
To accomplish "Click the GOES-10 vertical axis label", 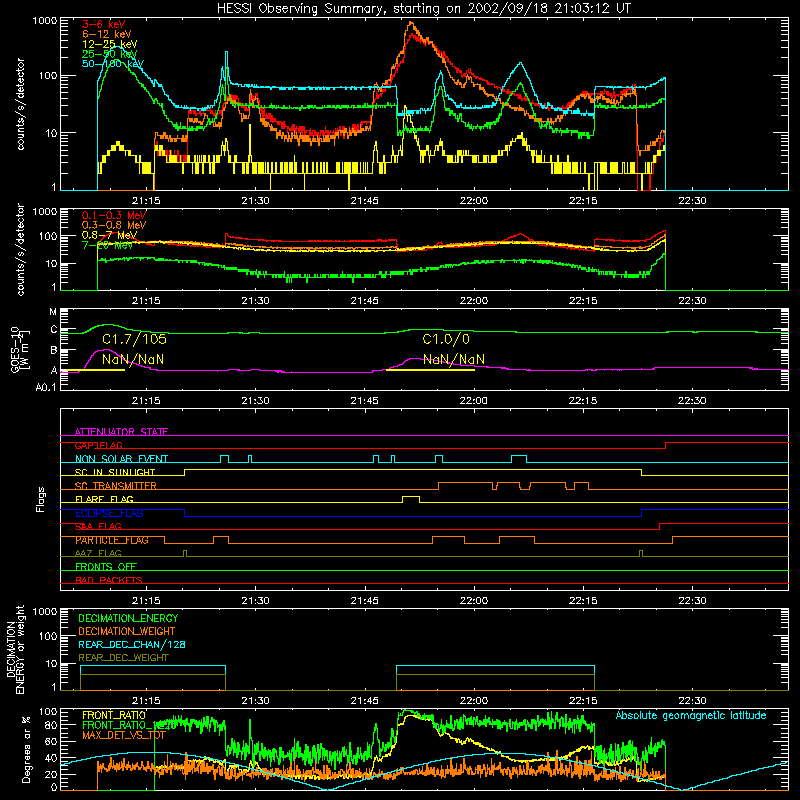I will click(x=20, y=350).
